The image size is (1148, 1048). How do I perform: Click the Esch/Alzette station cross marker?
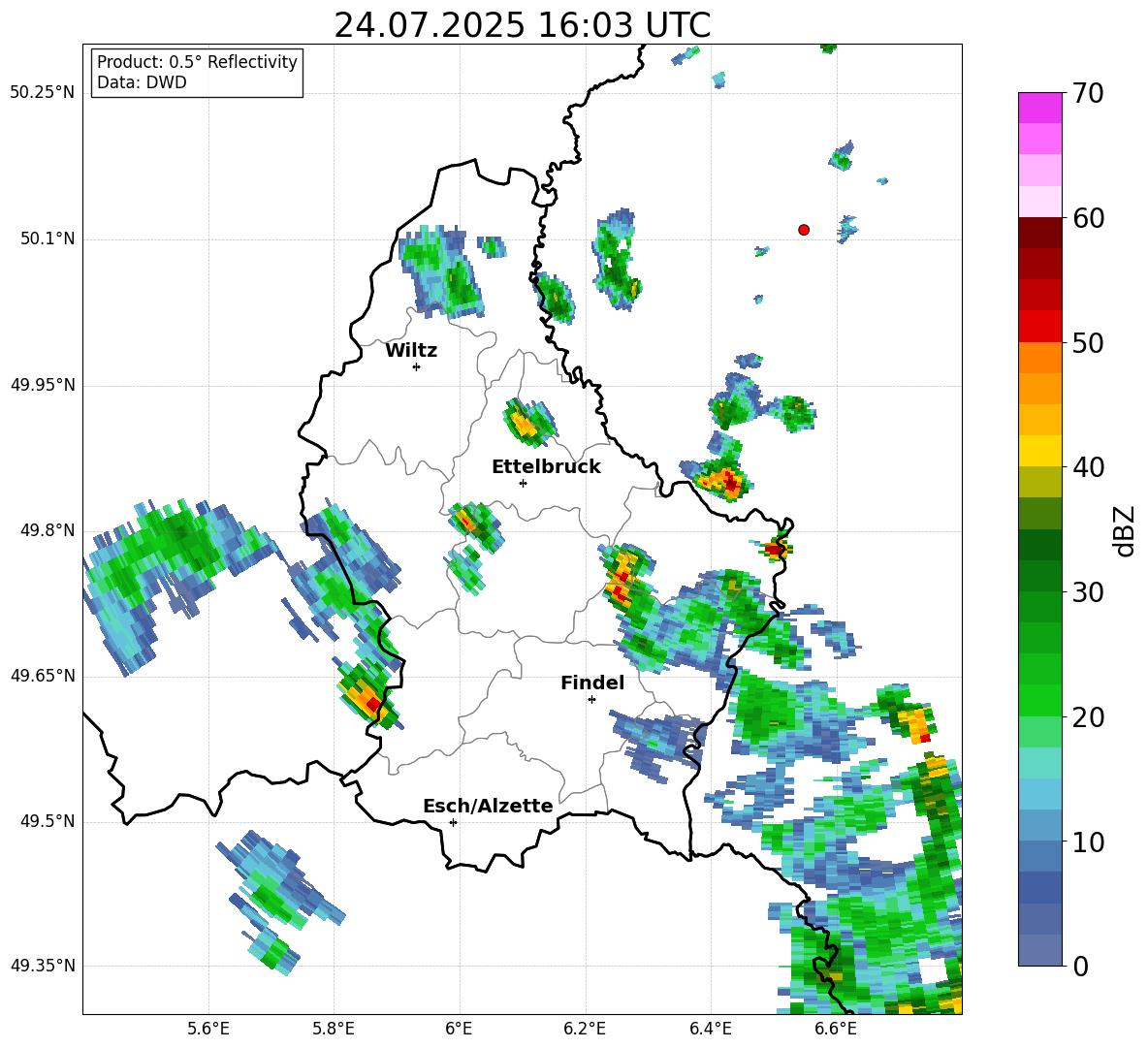[453, 822]
